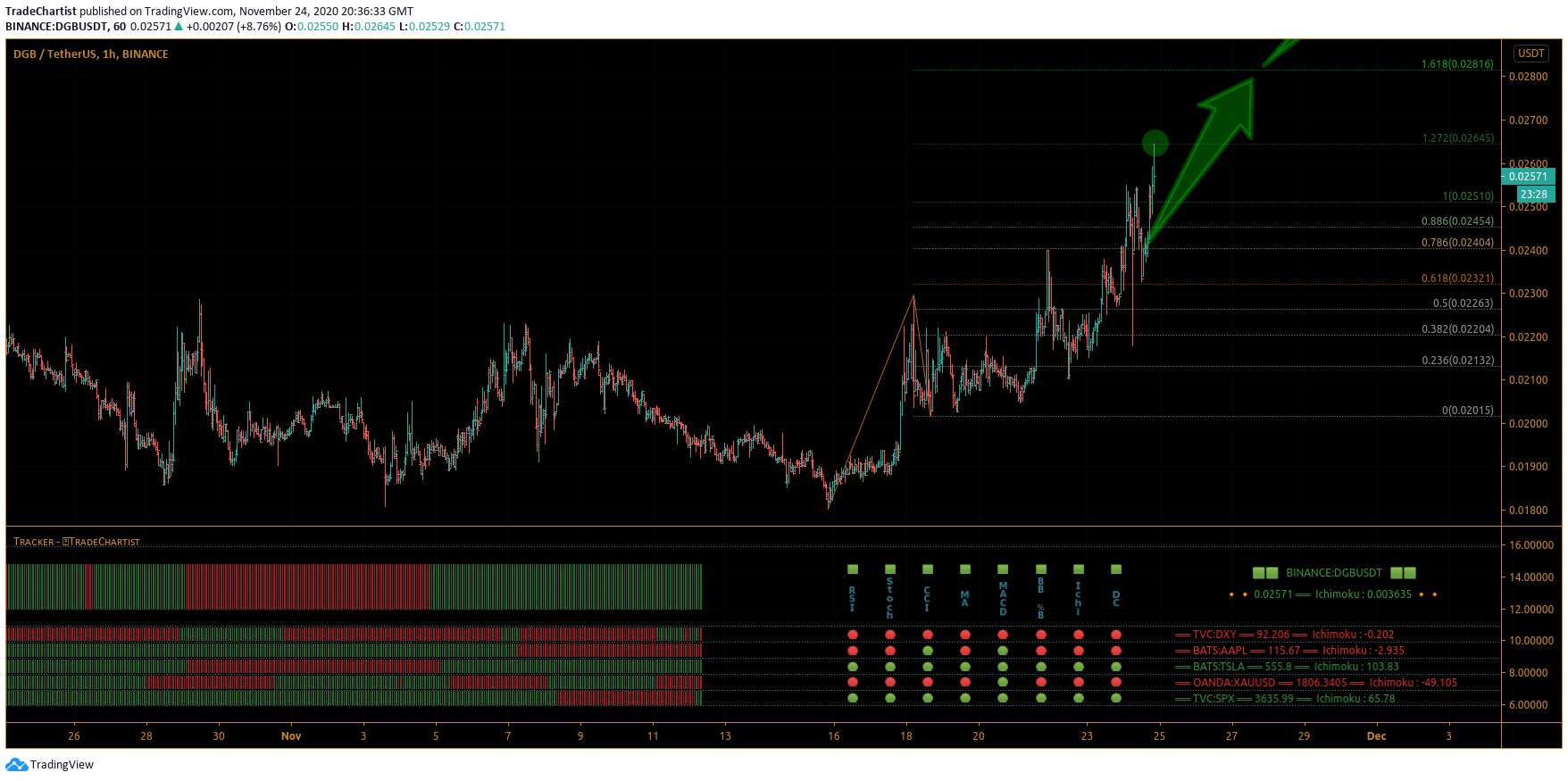Viewport: 1568px width, 781px height.
Task: Select the 0.236(0.02132) Fibonacci level label
Action: 1457,361
